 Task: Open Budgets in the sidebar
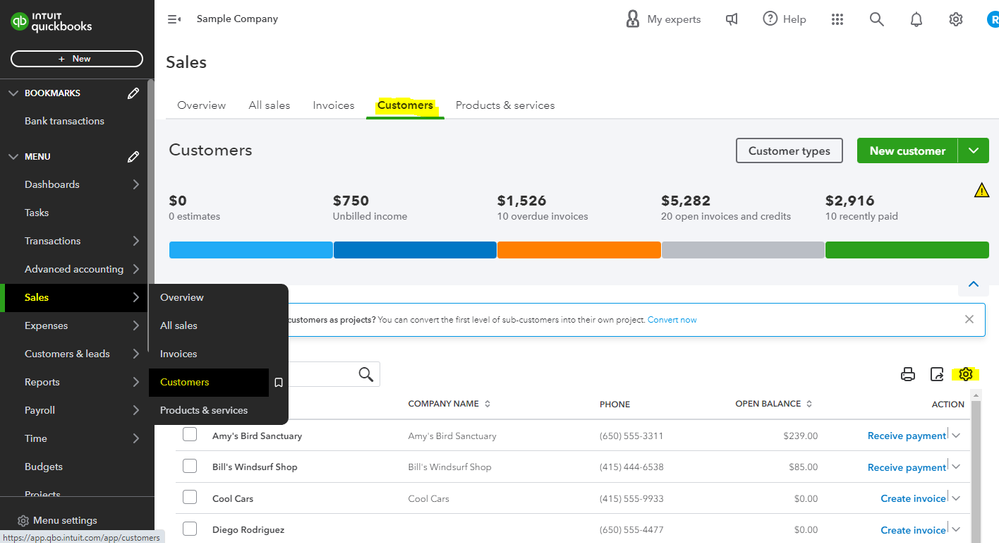point(43,467)
